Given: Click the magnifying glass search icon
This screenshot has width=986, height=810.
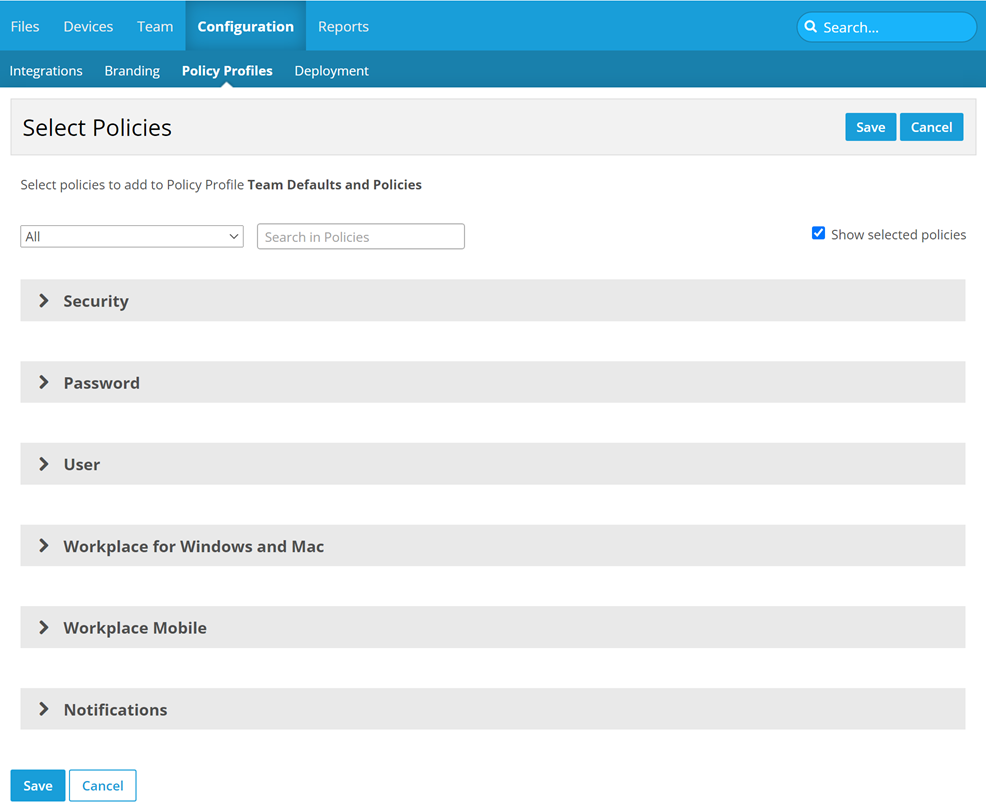Looking at the screenshot, I should 811,27.
